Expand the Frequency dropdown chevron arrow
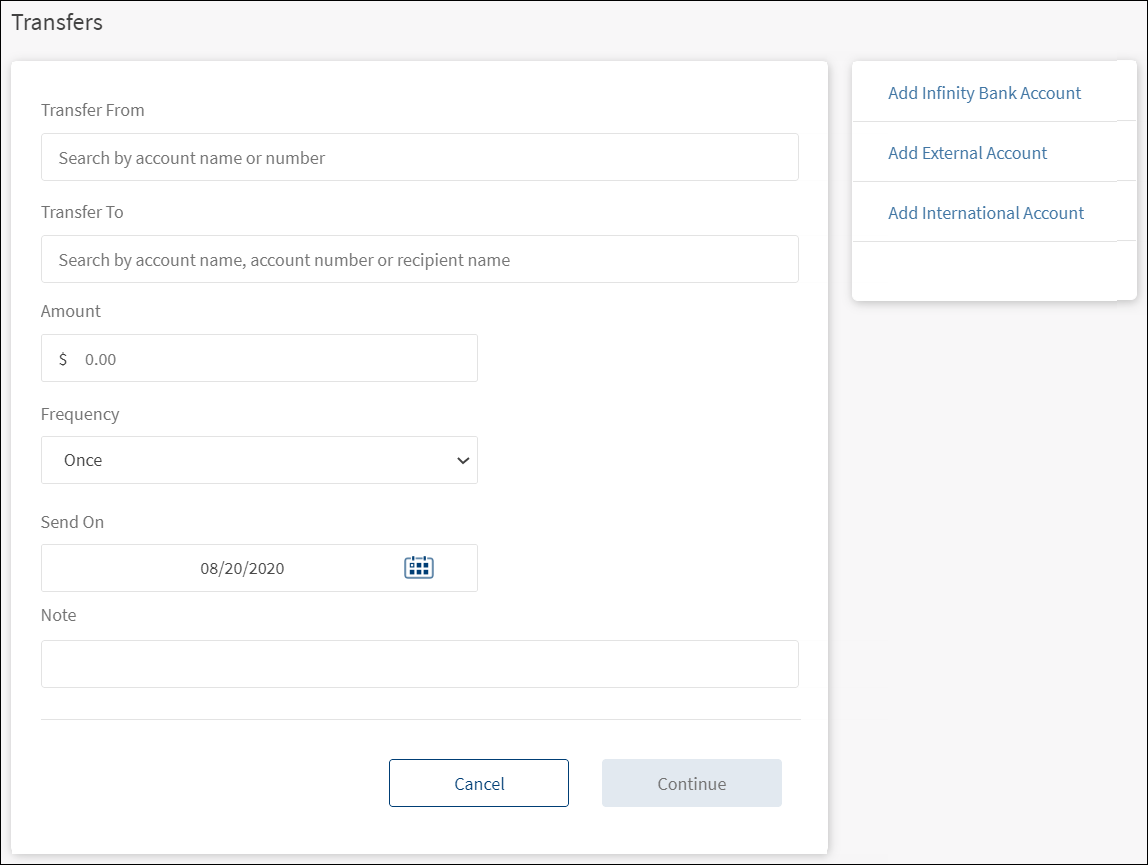 tap(462, 461)
